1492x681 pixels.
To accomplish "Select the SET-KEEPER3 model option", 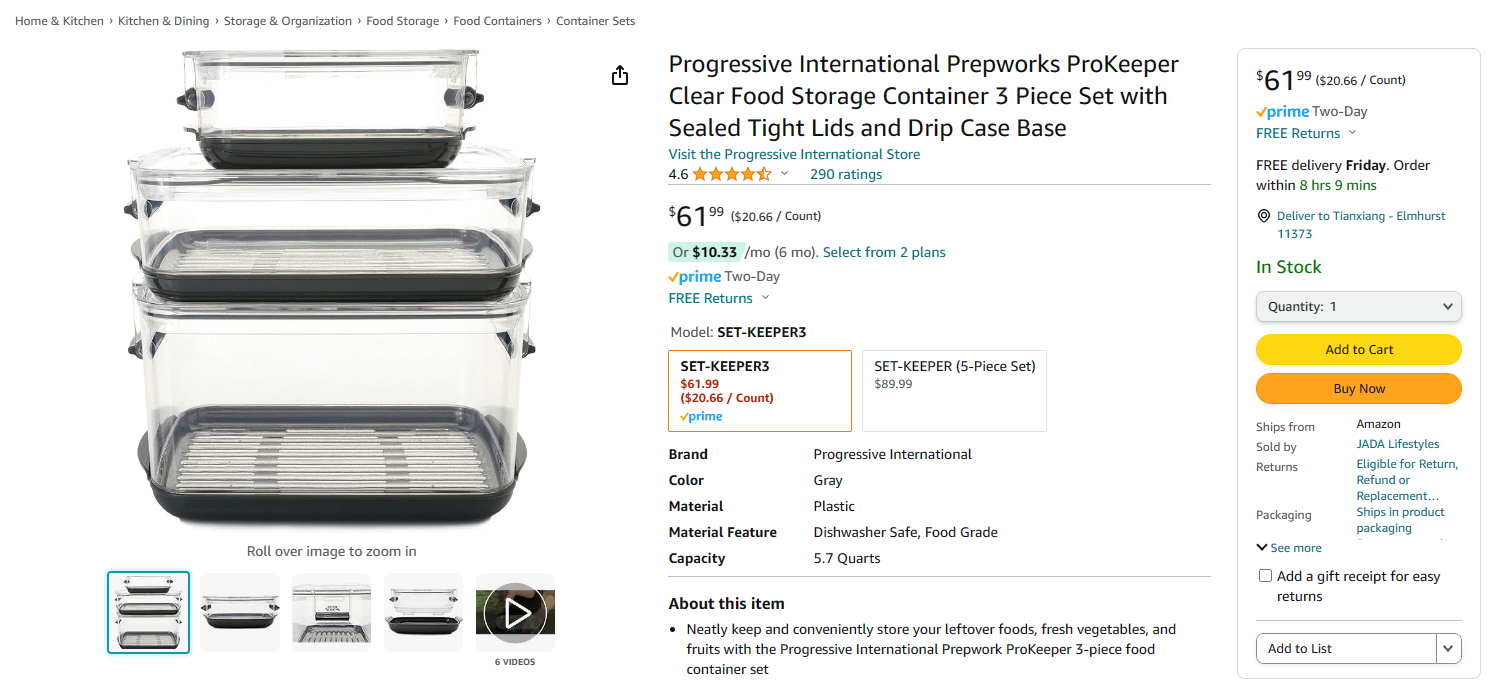I will (759, 391).
